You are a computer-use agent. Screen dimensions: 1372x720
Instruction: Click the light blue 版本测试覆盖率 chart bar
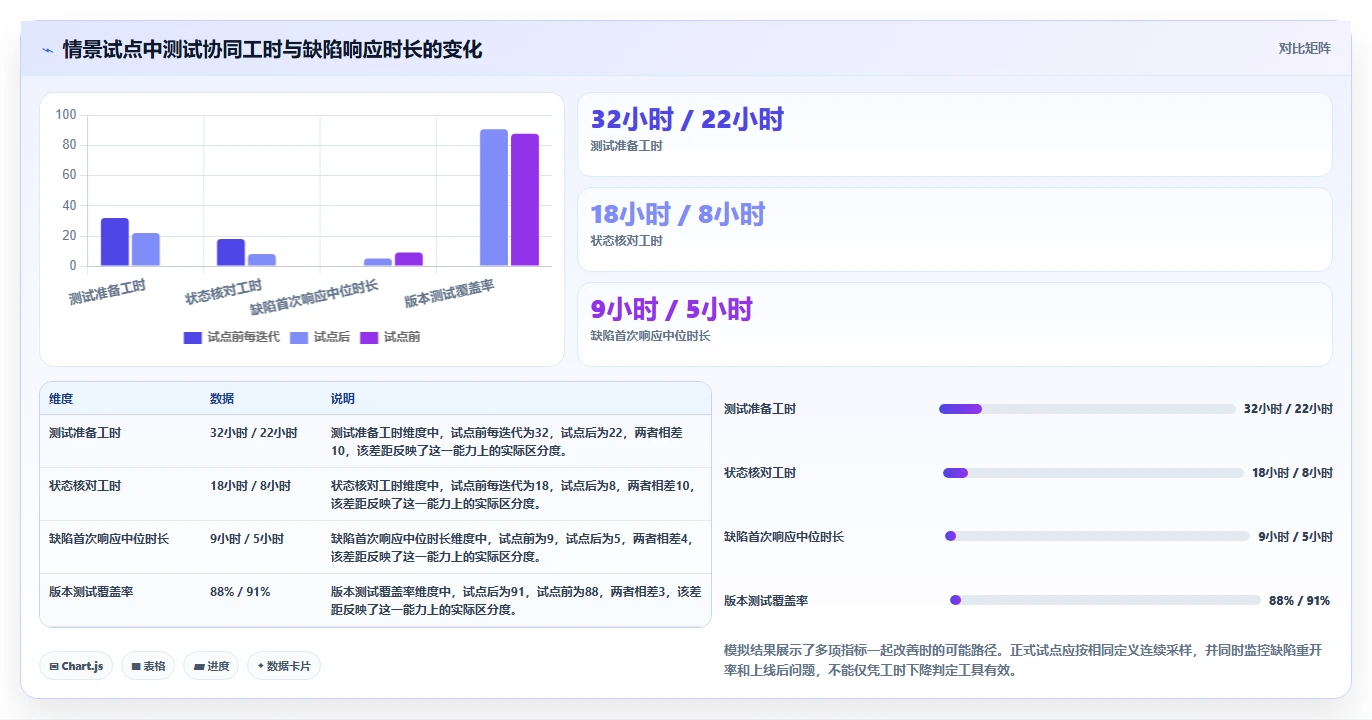494,198
